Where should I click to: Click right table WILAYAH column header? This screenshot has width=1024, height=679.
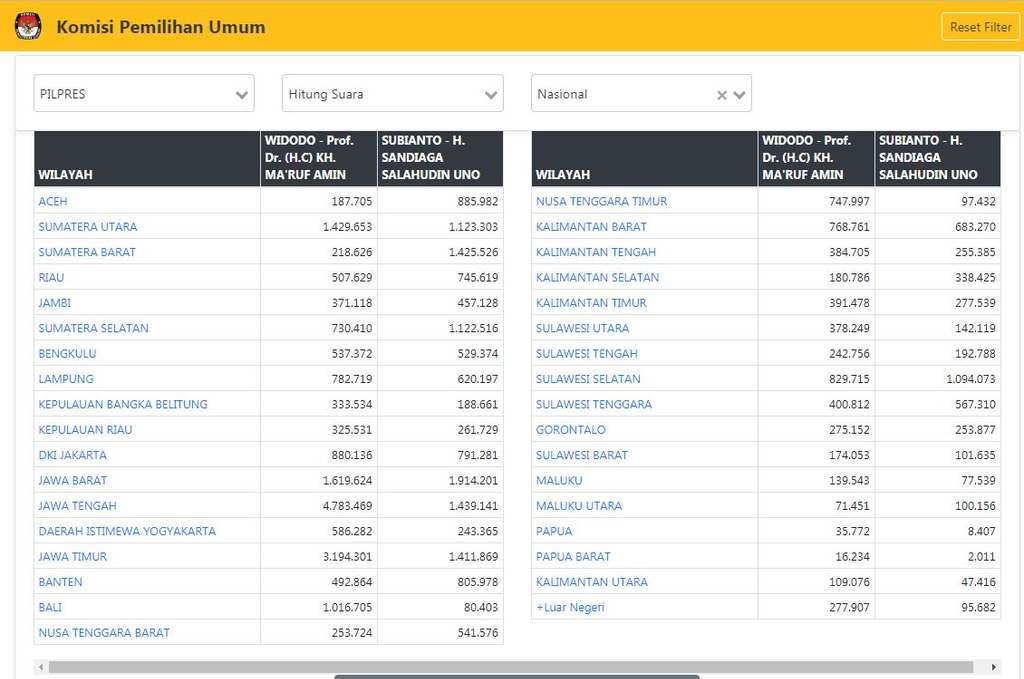point(645,159)
